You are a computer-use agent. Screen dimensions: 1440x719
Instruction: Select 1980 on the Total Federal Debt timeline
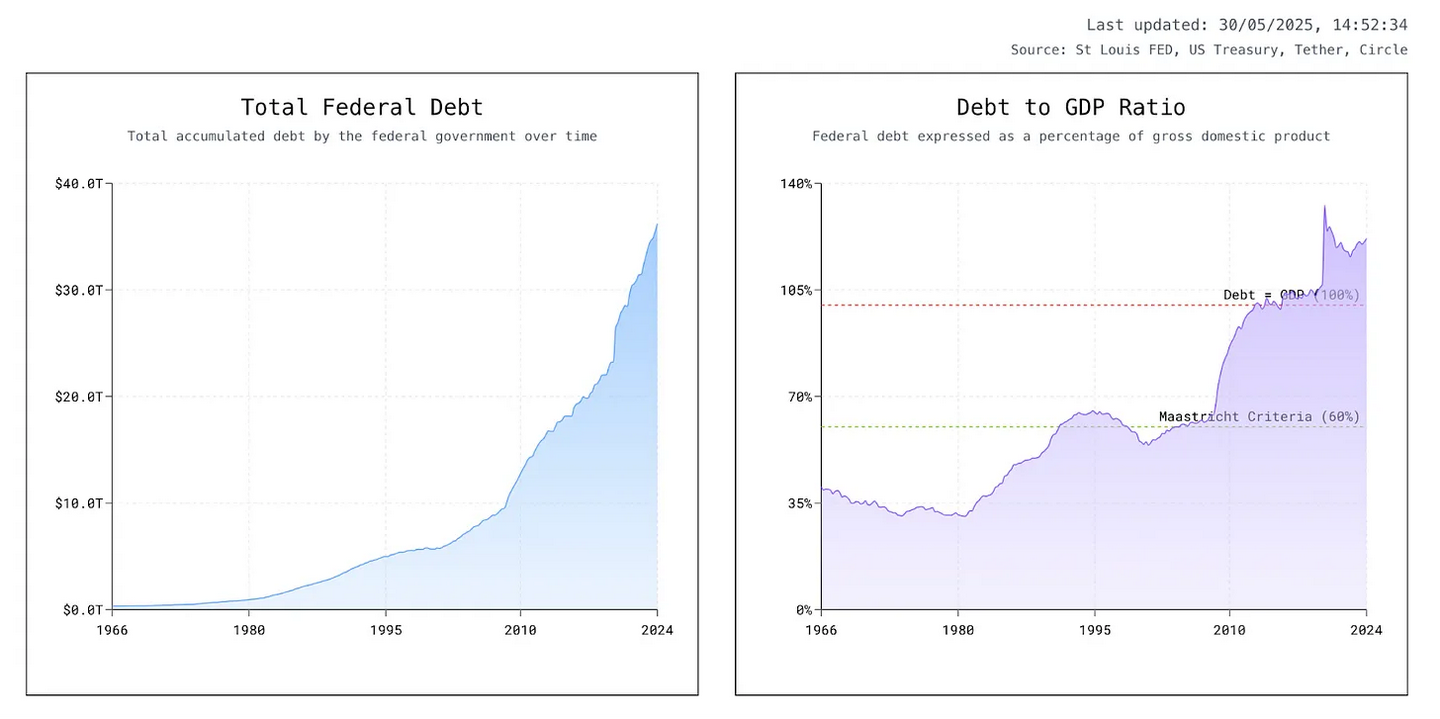pyautogui.click(x=249, y=630)
